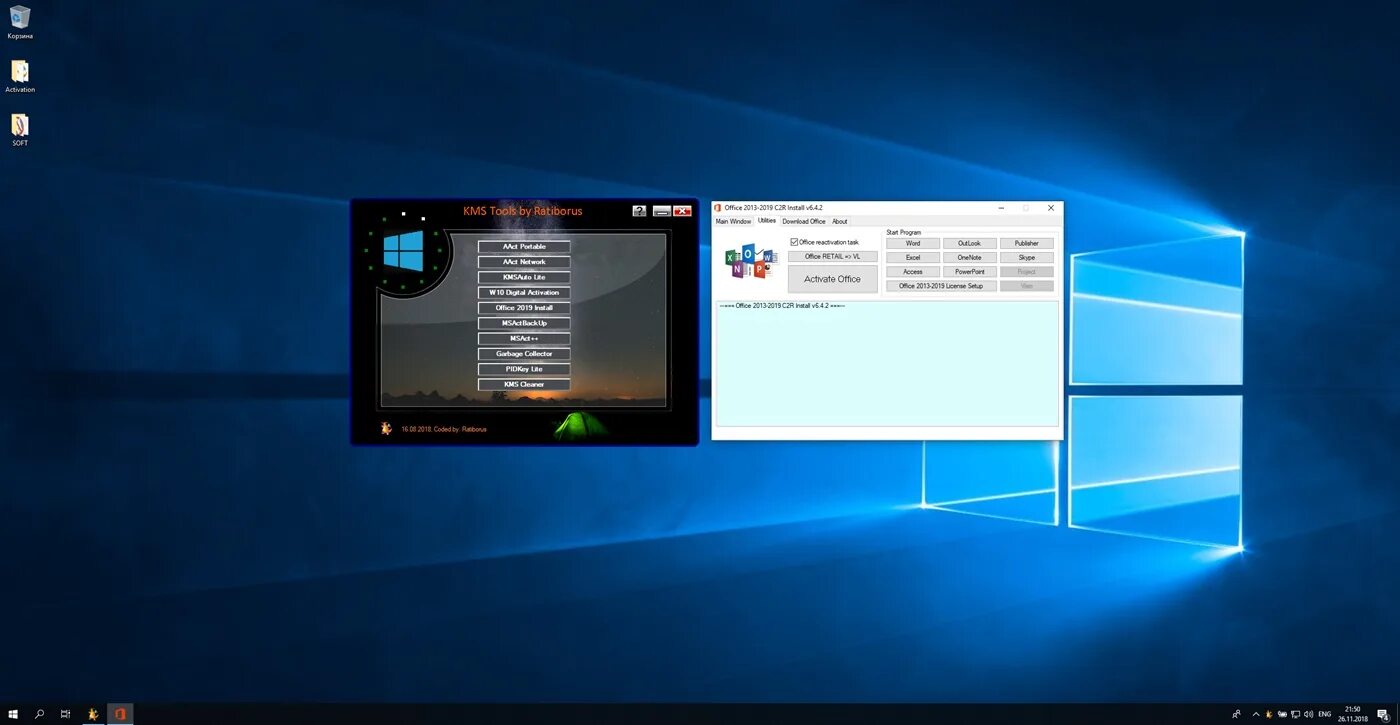Open Office 2019 Install in KMS Tools
The image size is (1400, 725).
524,308
